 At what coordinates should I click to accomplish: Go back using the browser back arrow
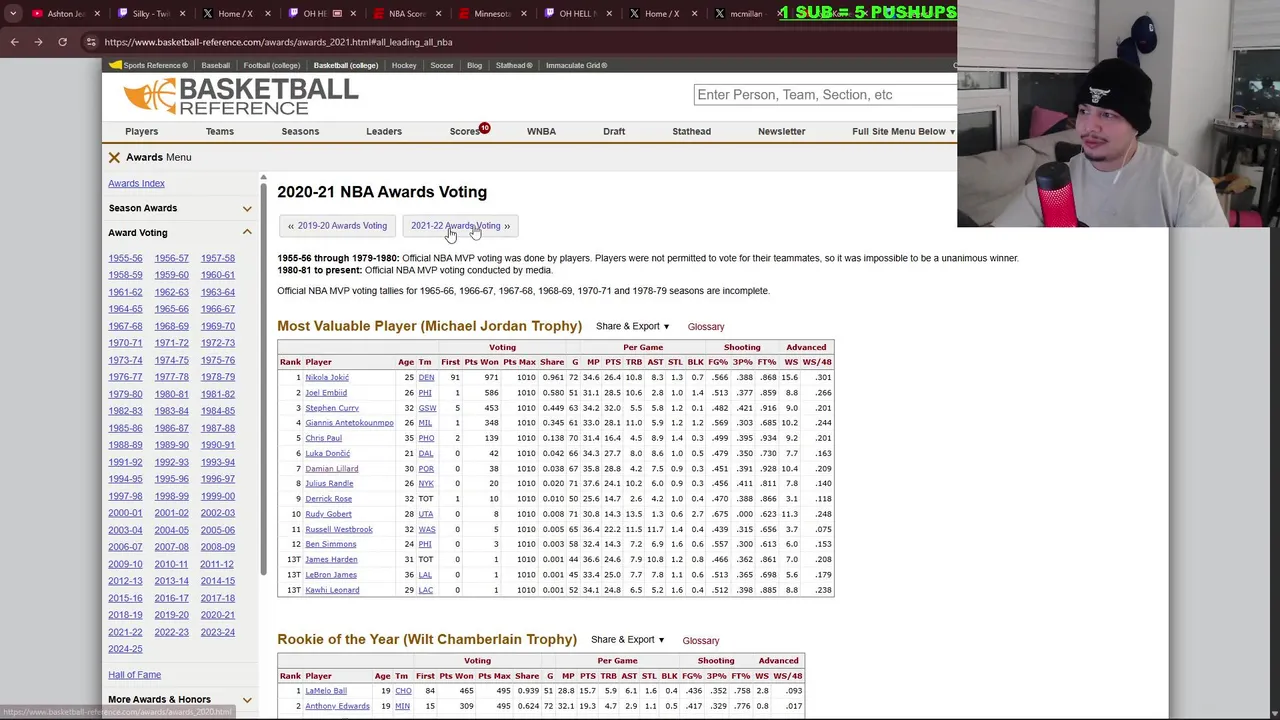(x=14, y=42)
